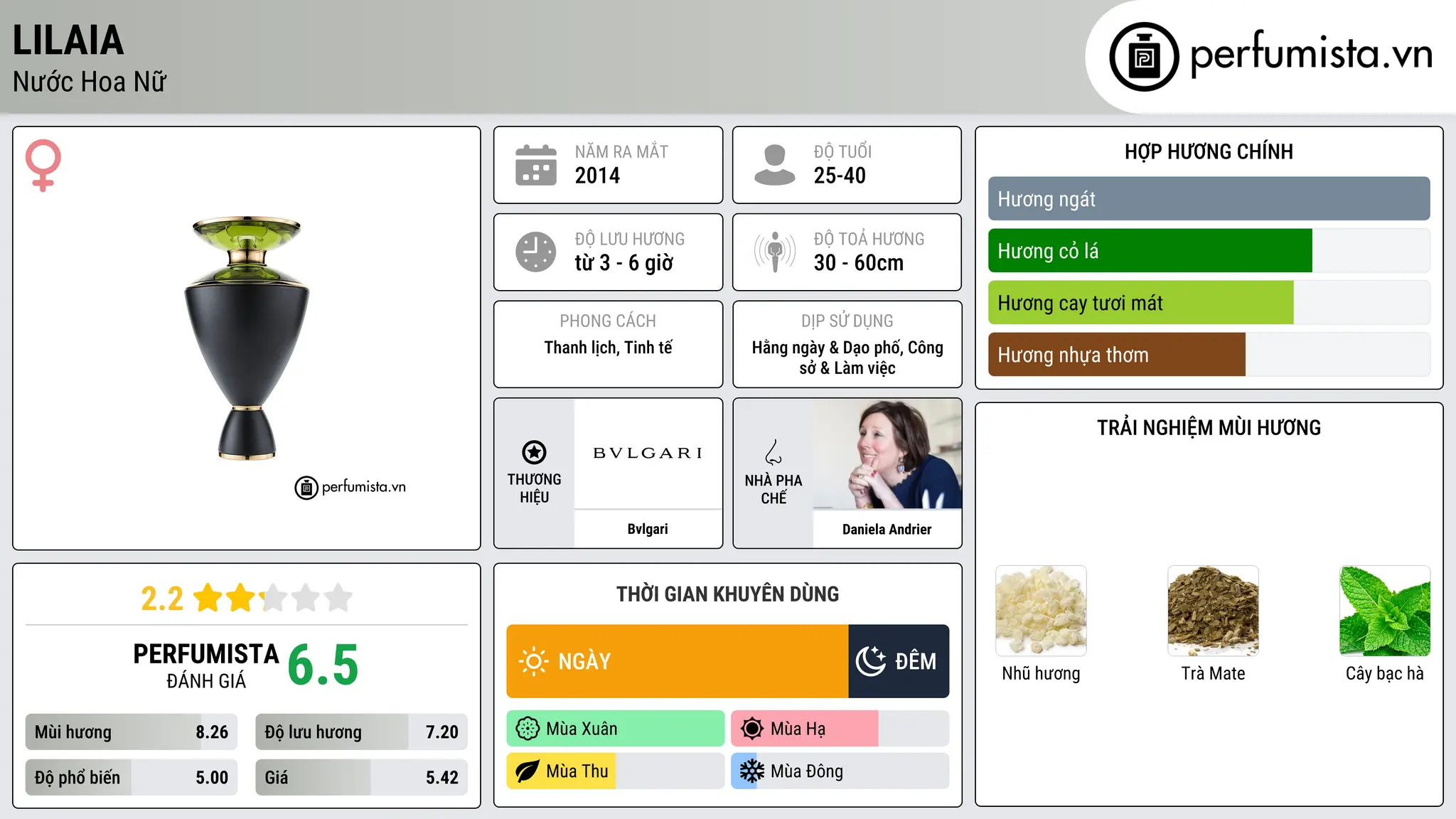Viewport: 1456px width, 819px height.
Task: Click the style text Thanh lịch, Tinh tế
Action: (x=609, y=348)
